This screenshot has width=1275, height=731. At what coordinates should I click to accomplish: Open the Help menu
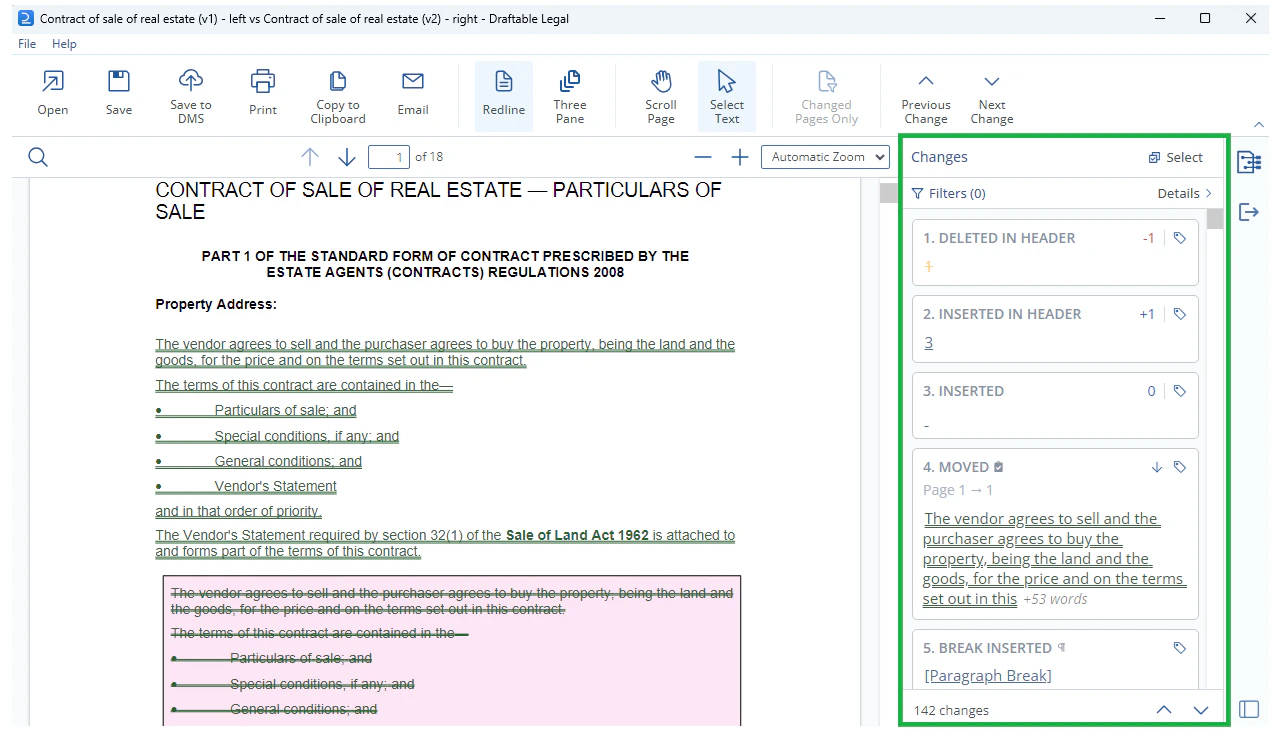(x=64, y=44)
